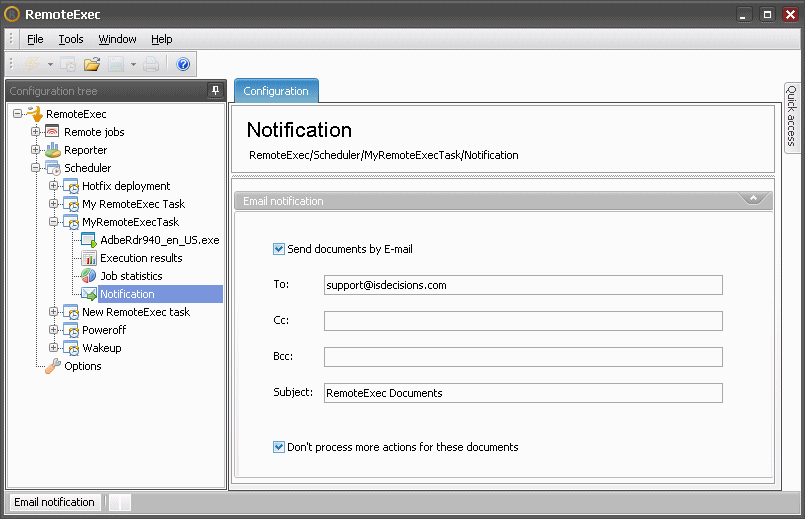Click the Wakeup task icon

point(71,348)
